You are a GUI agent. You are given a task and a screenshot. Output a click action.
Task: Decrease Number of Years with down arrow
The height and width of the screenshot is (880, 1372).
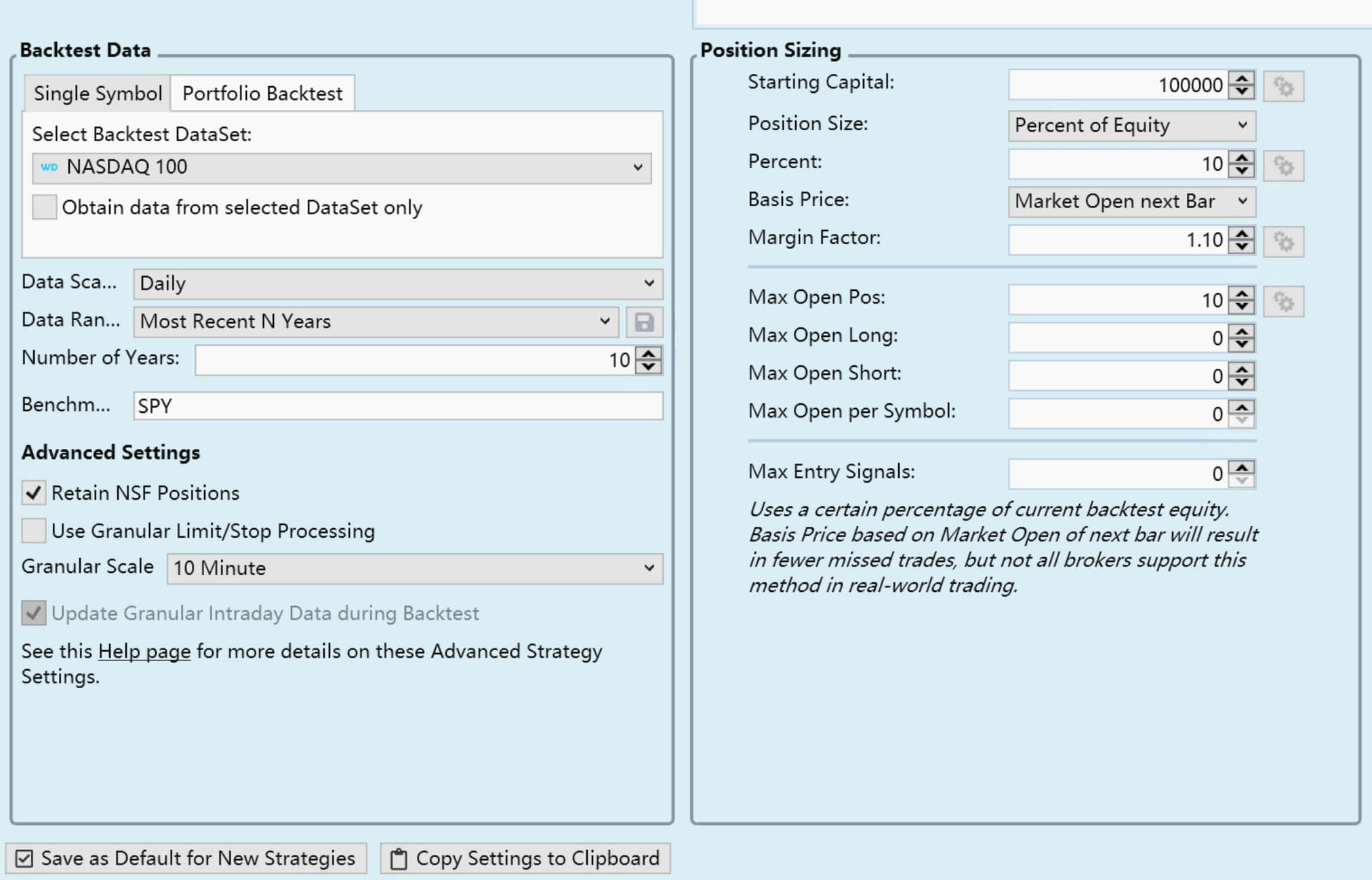click(x=649, y=367)
